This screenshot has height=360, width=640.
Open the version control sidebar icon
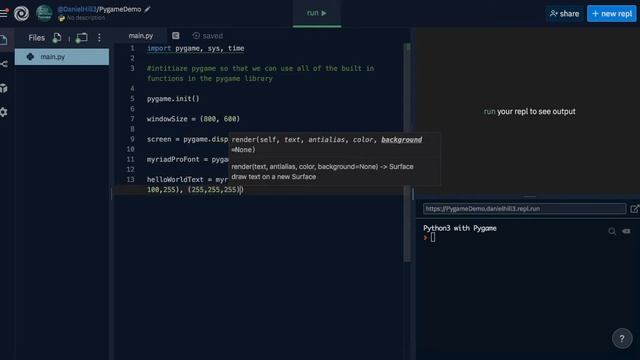pos(4,64)
